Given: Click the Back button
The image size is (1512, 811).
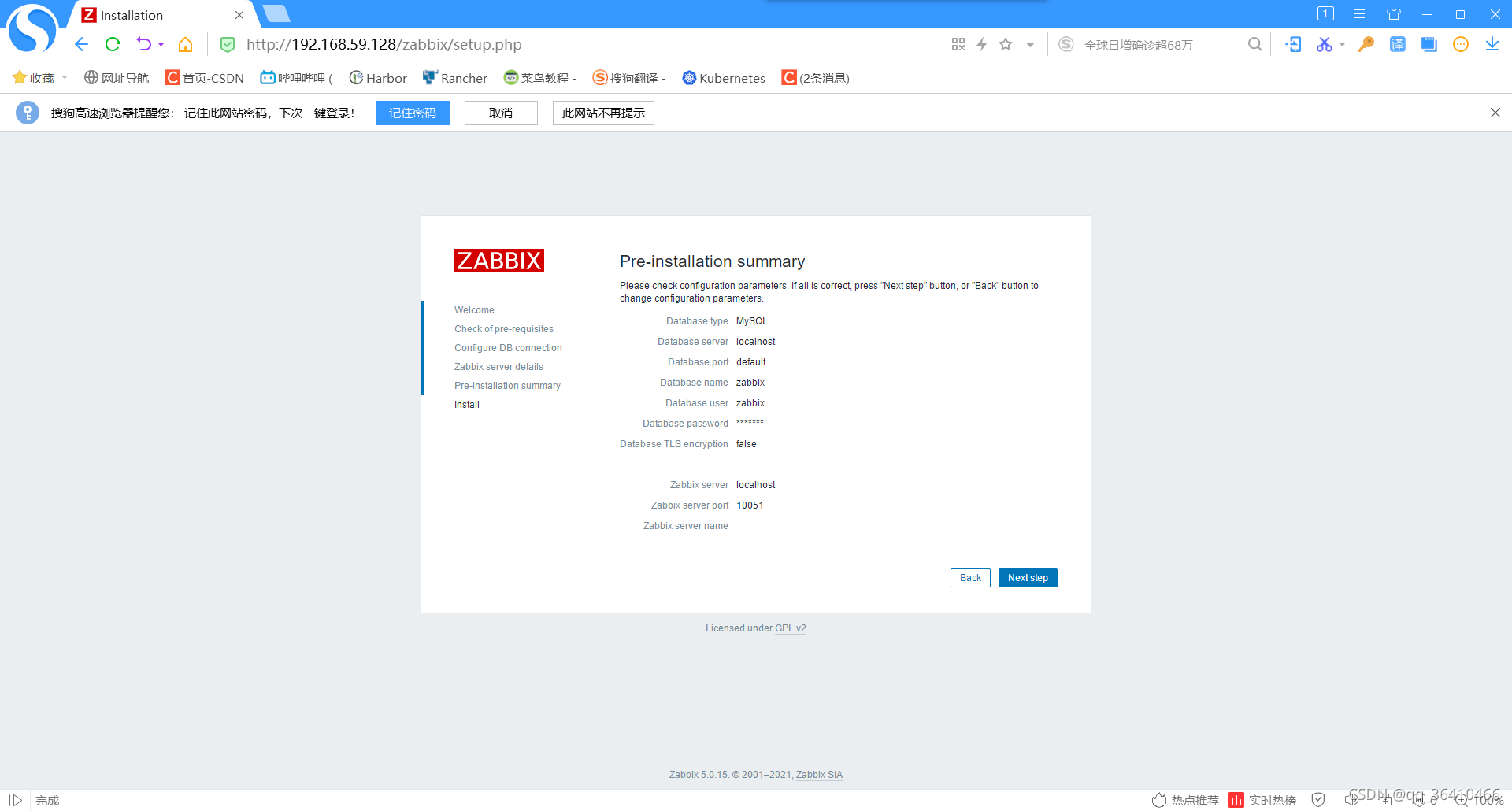Looking at the screenshot, I should coord(970,578).
